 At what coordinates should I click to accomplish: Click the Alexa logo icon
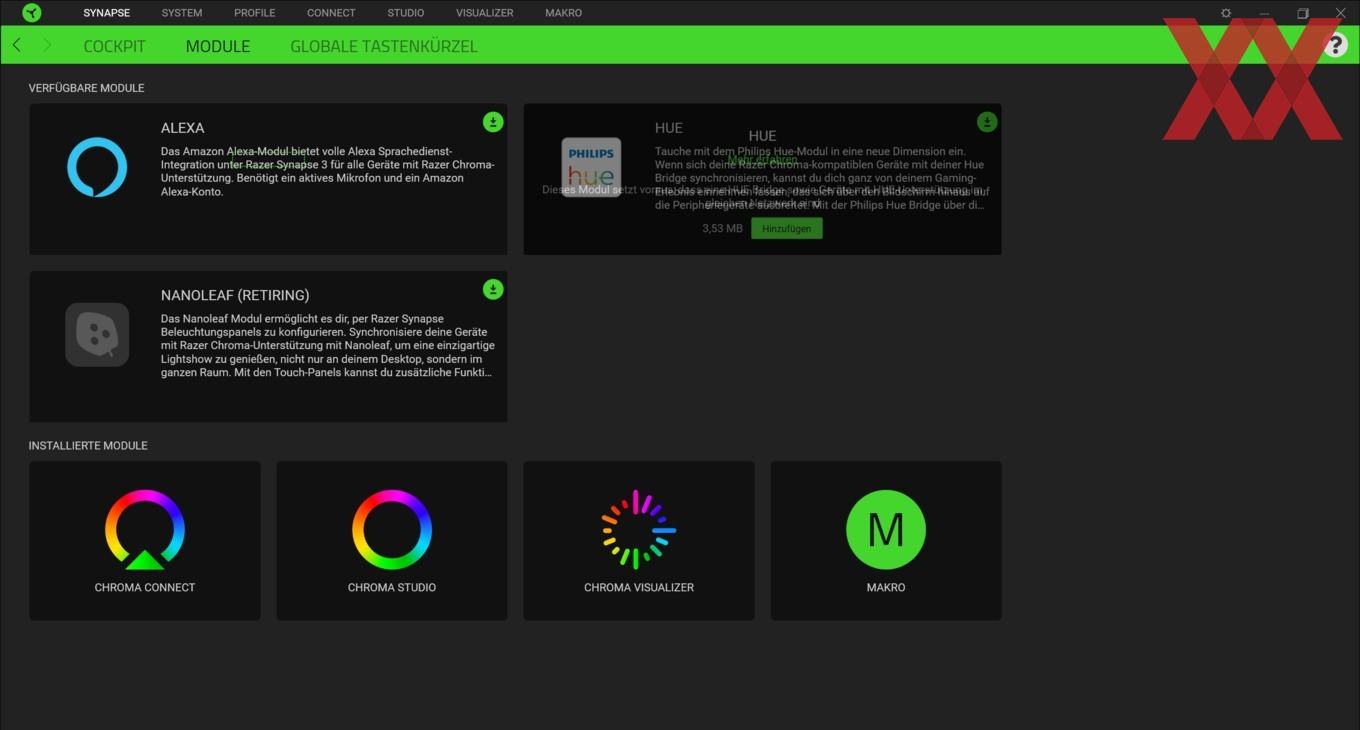pyautogui.click(x=97, y=167)
